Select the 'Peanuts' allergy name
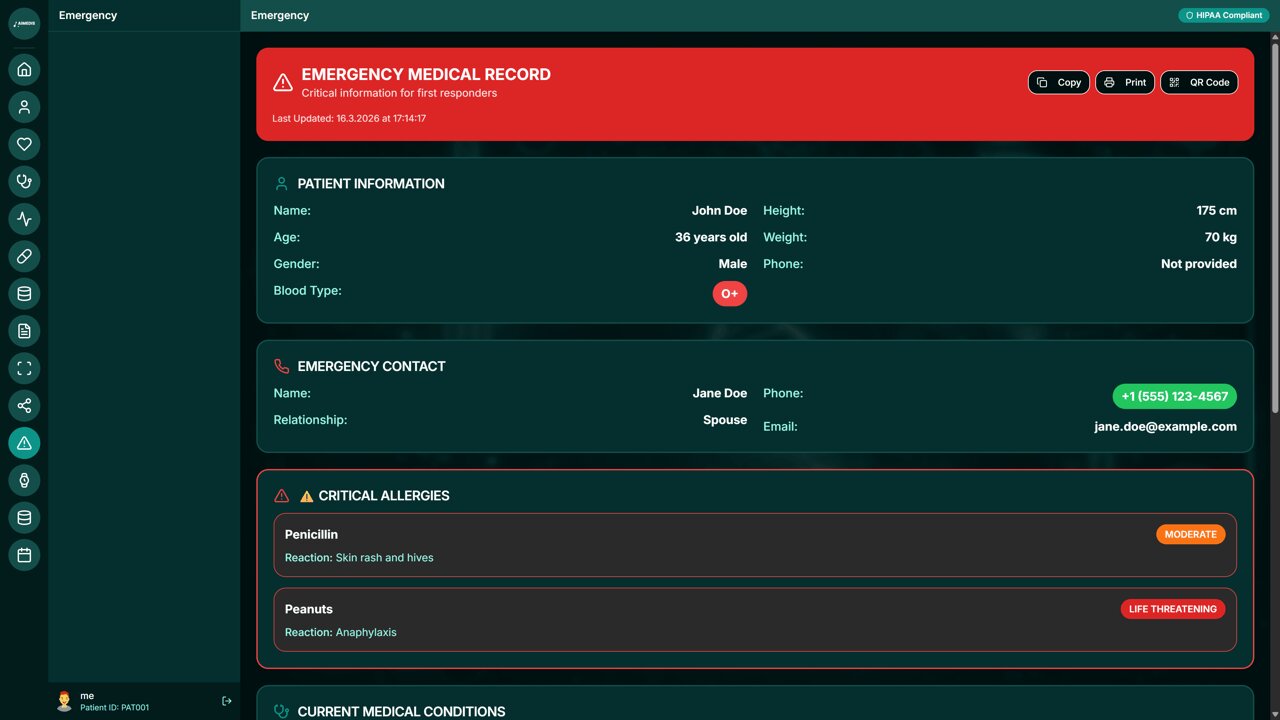Image resolution: width=1280 pixels, height=720 pixels. point(309,609)
